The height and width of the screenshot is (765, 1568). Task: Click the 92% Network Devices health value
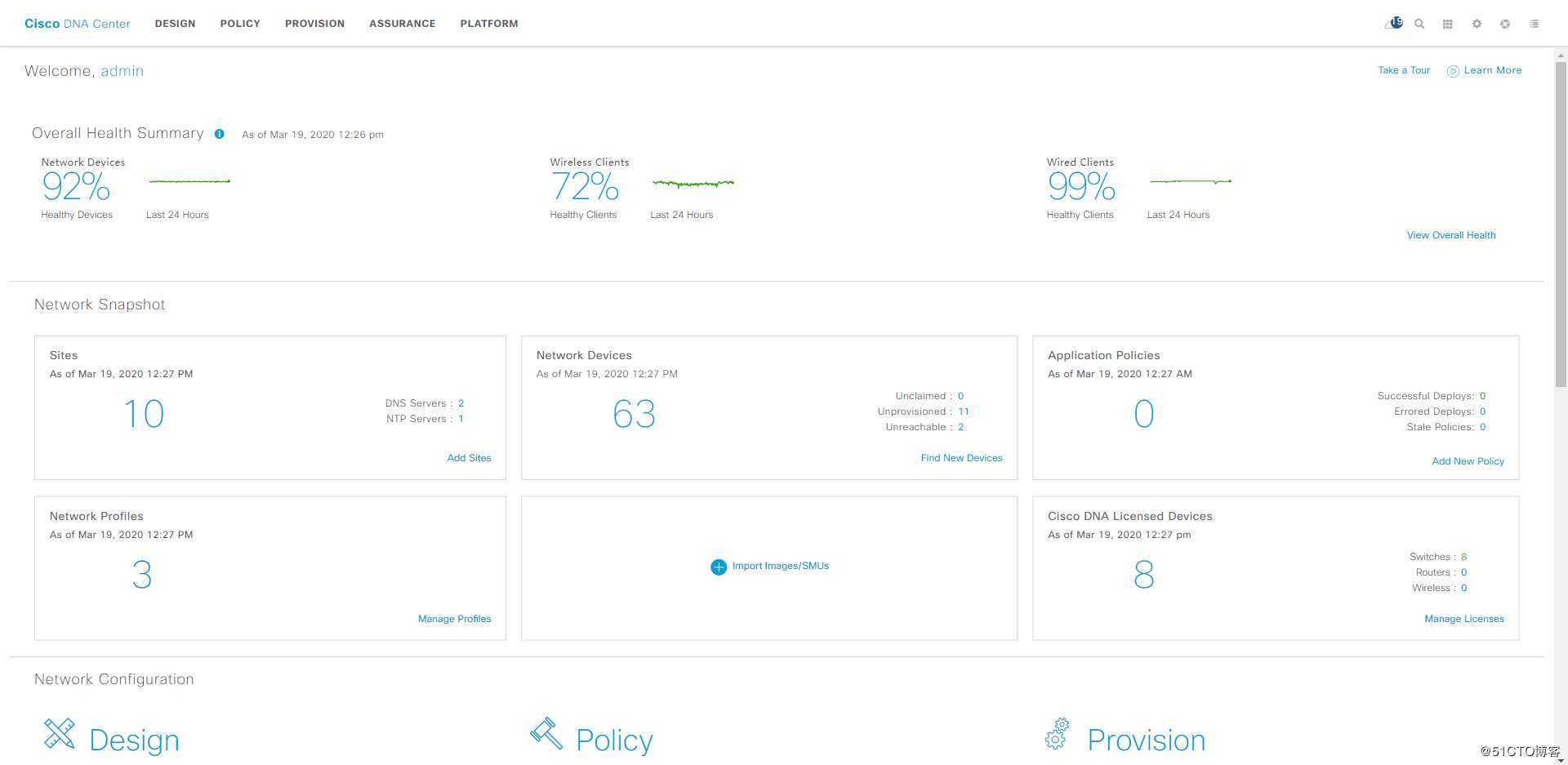76,187
